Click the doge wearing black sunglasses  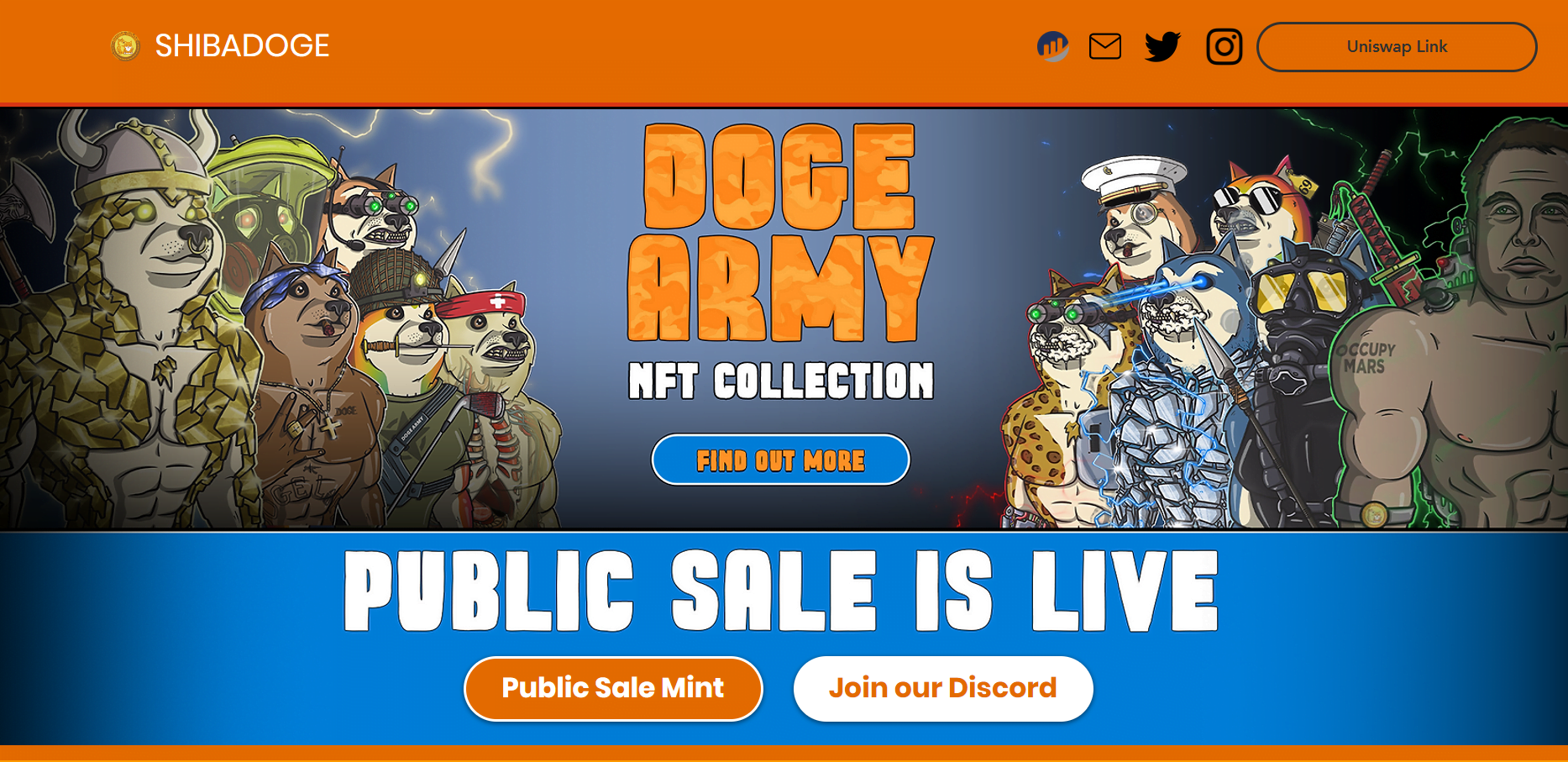1256,210
